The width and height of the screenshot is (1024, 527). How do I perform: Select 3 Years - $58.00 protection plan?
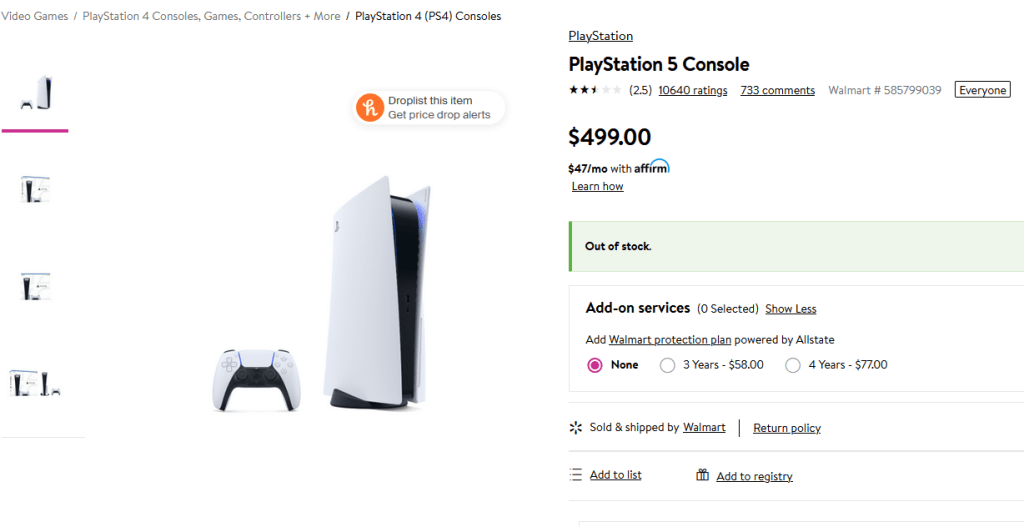click(668, 365)
